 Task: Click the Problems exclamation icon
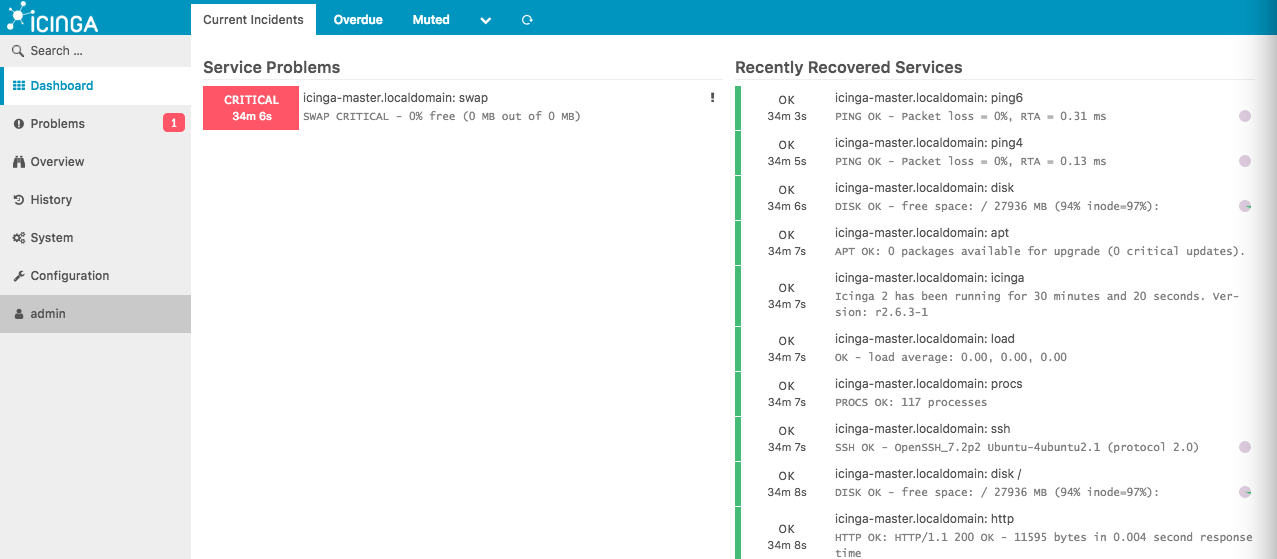click(x=19, y=124)
